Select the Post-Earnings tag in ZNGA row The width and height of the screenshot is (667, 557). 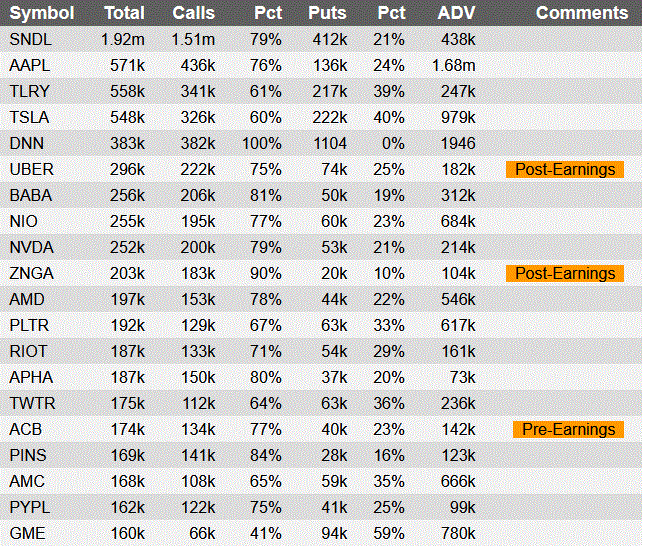coord(565,273)
